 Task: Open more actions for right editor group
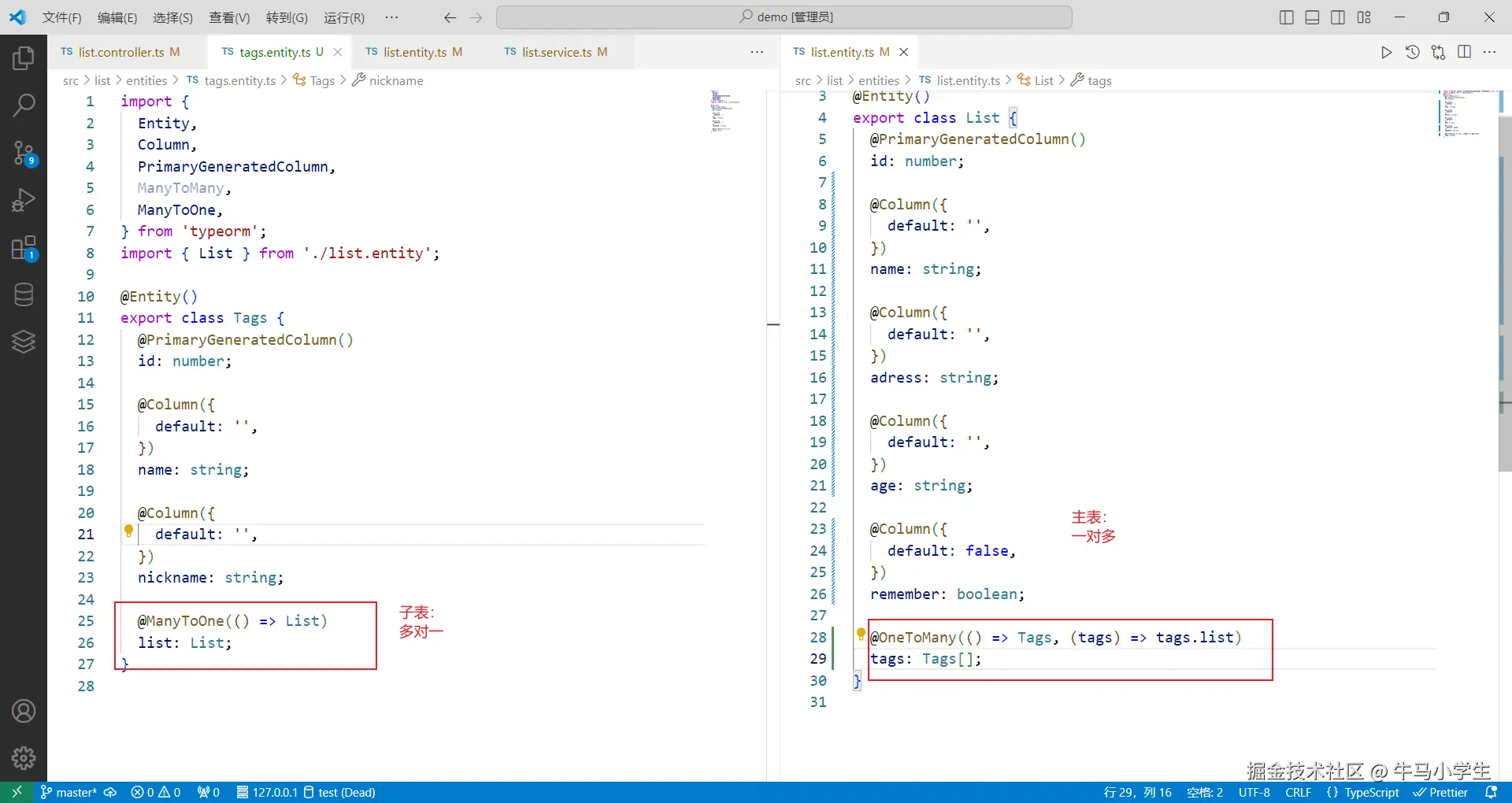(1489, 52)
